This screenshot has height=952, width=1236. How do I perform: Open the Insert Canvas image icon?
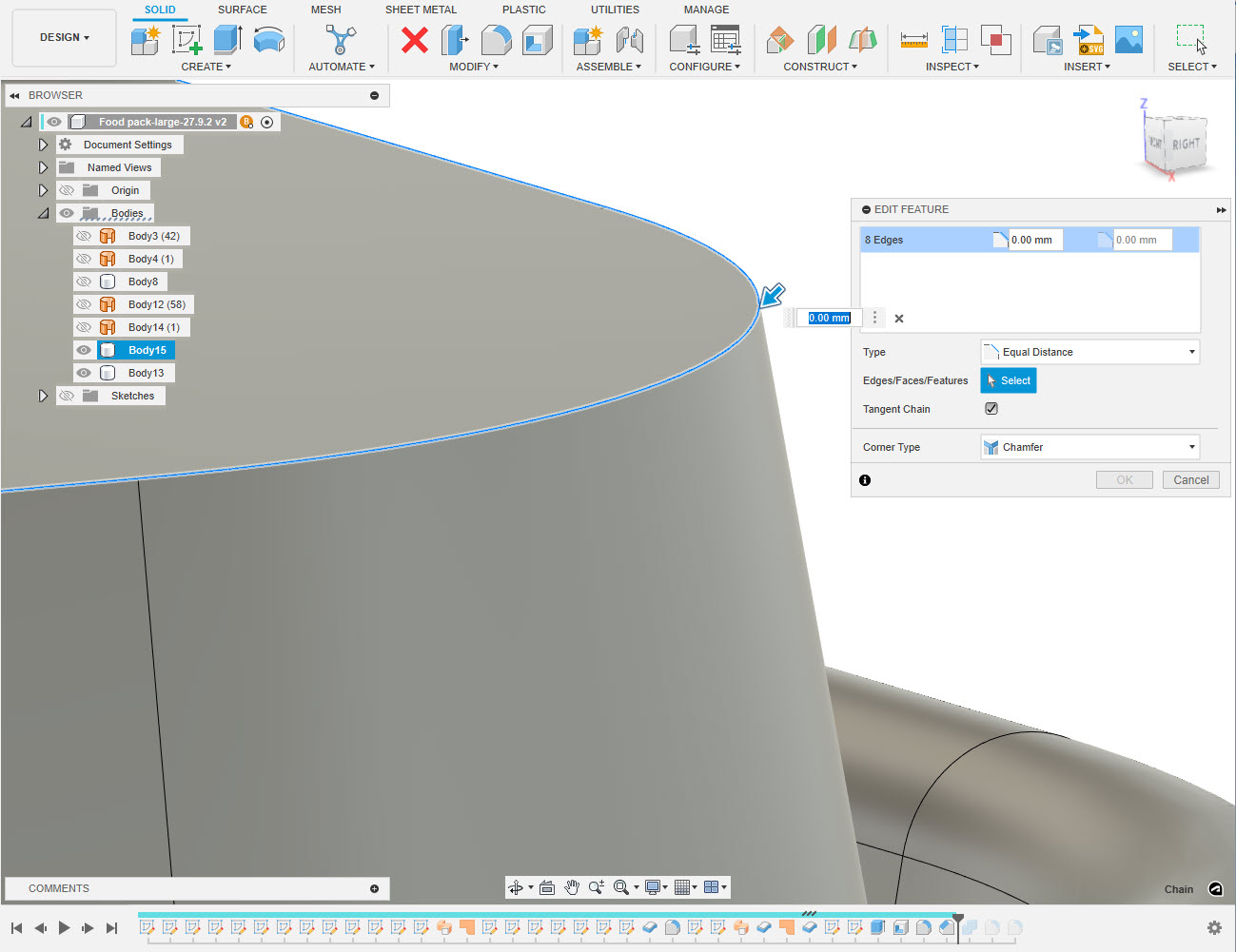point(1128,40)
